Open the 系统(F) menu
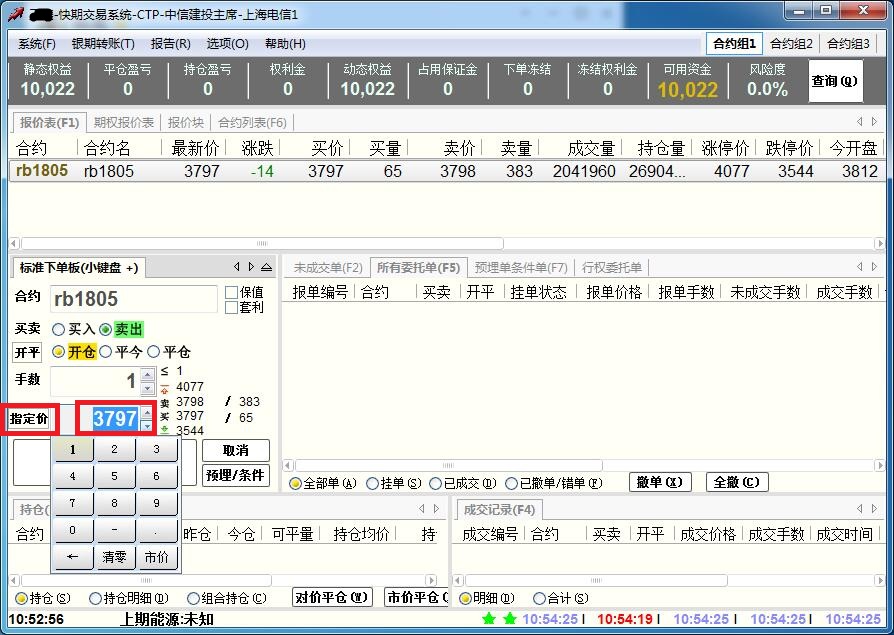This screenshot has width=894, height=635. tap(37, 44)
